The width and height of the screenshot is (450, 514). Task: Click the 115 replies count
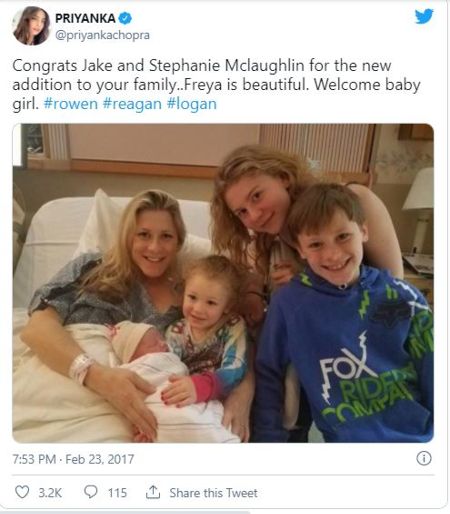click(x=117, y=493)
